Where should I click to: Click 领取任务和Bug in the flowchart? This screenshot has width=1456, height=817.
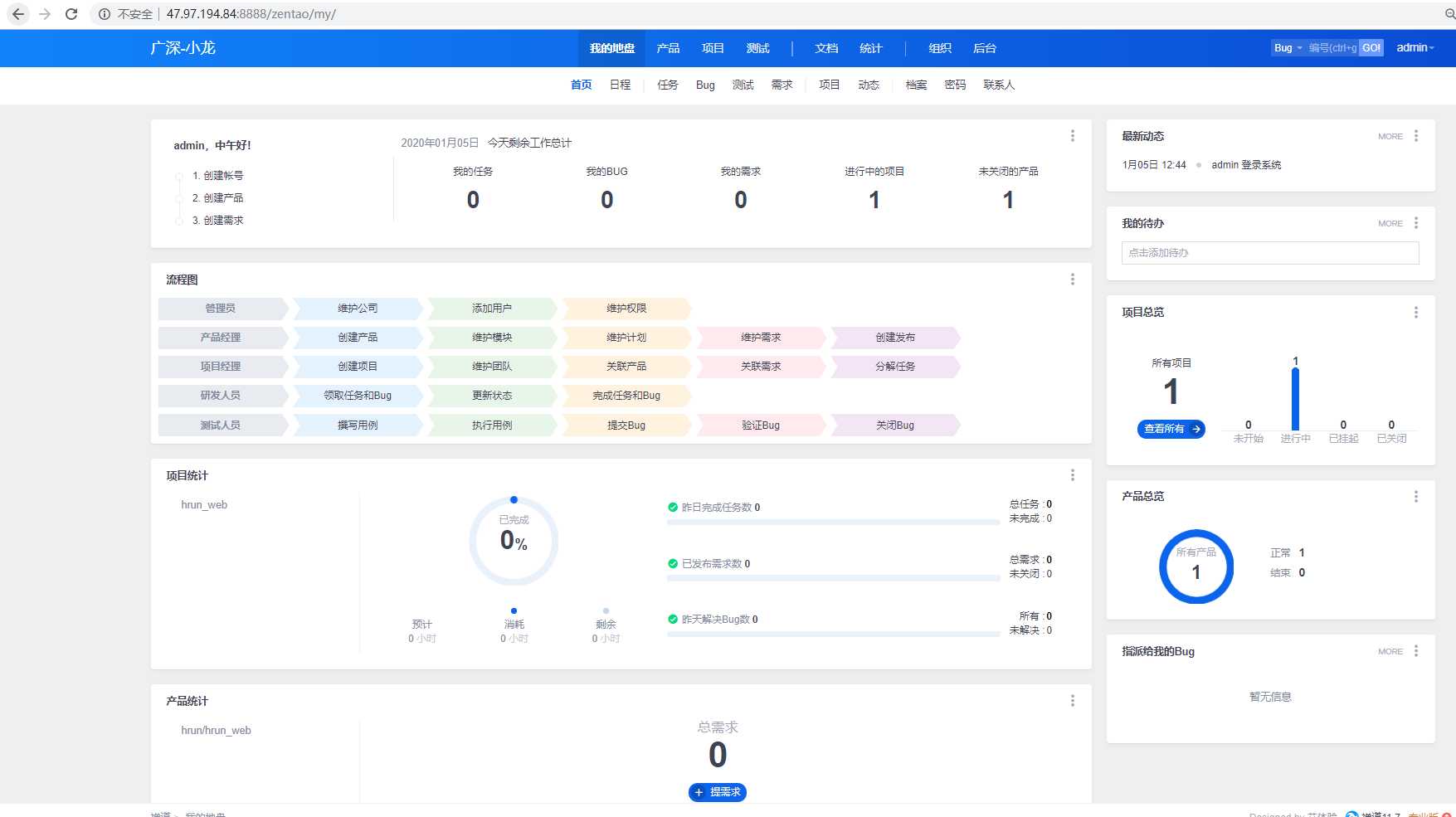click(358, 395)
